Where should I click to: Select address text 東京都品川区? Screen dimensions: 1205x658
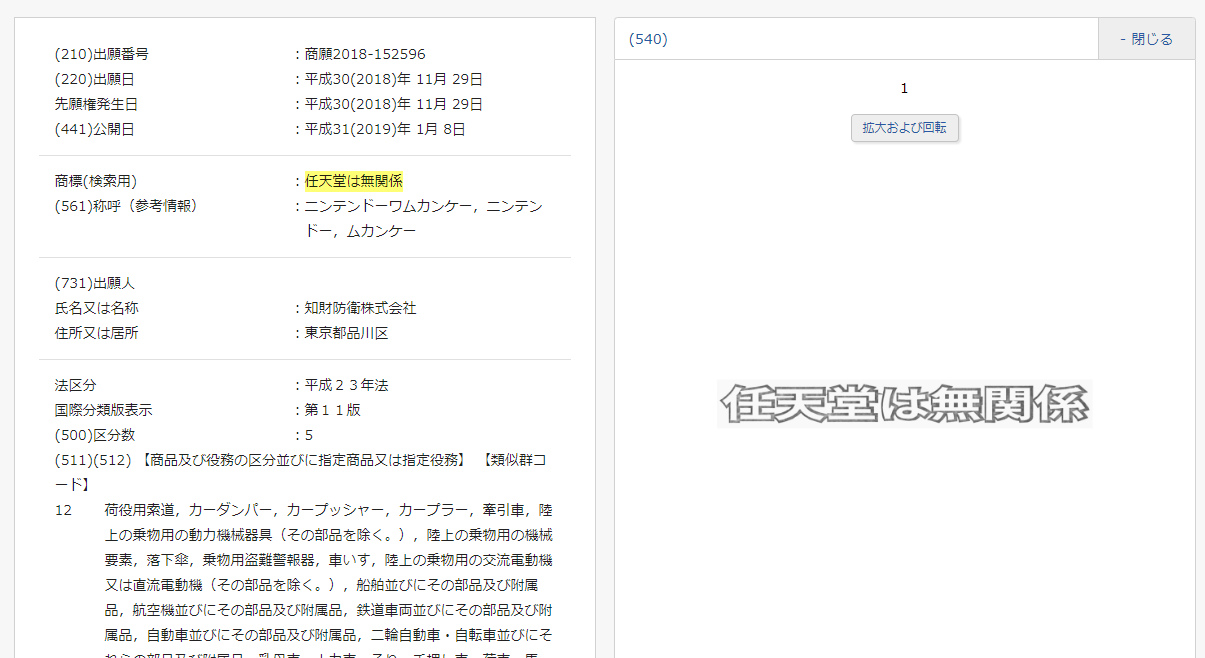pyautogui.click(x=347, y=333)
